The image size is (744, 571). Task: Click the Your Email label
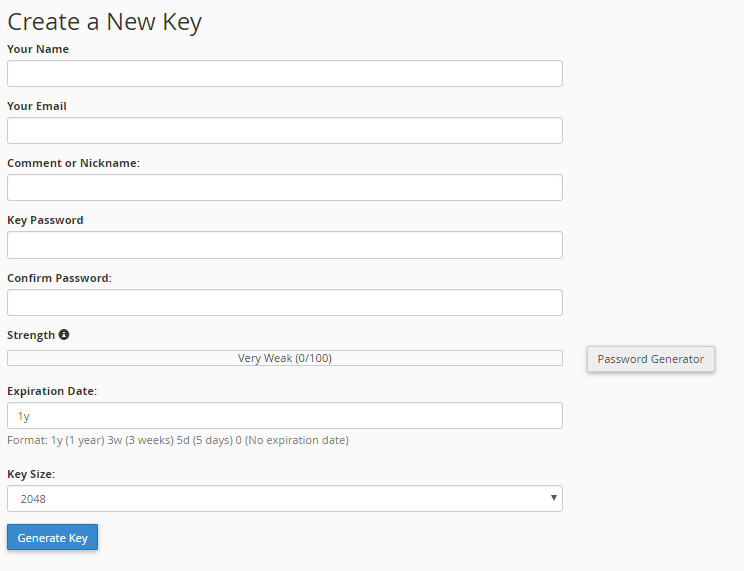coord(37,106)
